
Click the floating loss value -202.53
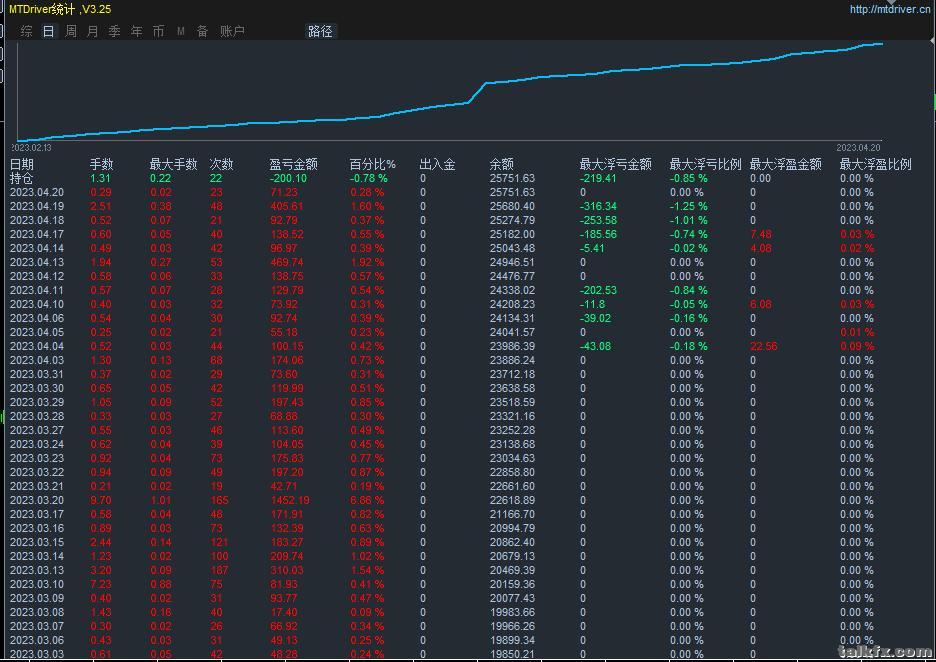click(x=598, y=290)
